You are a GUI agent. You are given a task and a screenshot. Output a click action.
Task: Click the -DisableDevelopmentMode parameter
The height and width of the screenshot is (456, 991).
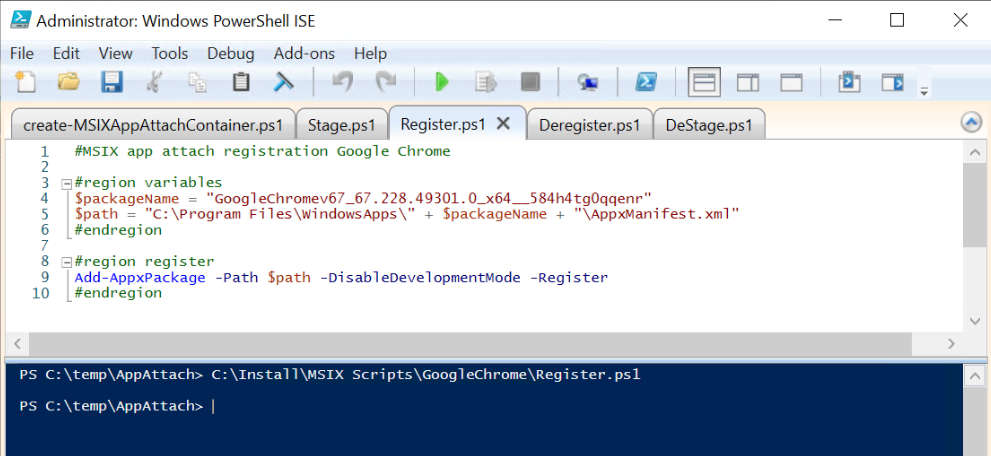click(420, 277)
